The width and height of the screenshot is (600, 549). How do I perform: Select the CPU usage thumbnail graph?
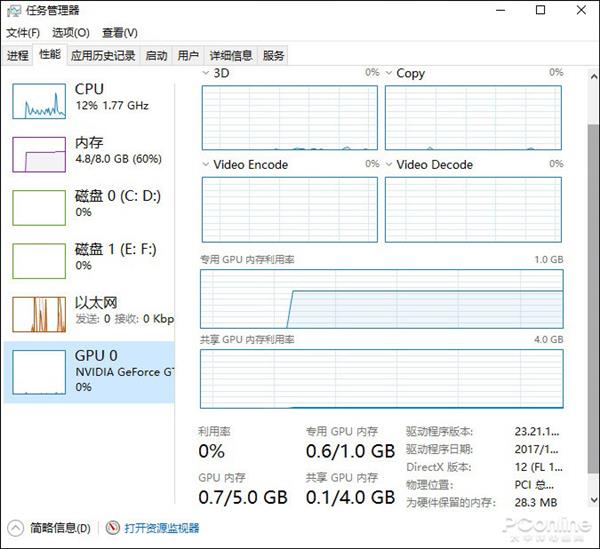(39, 101)
